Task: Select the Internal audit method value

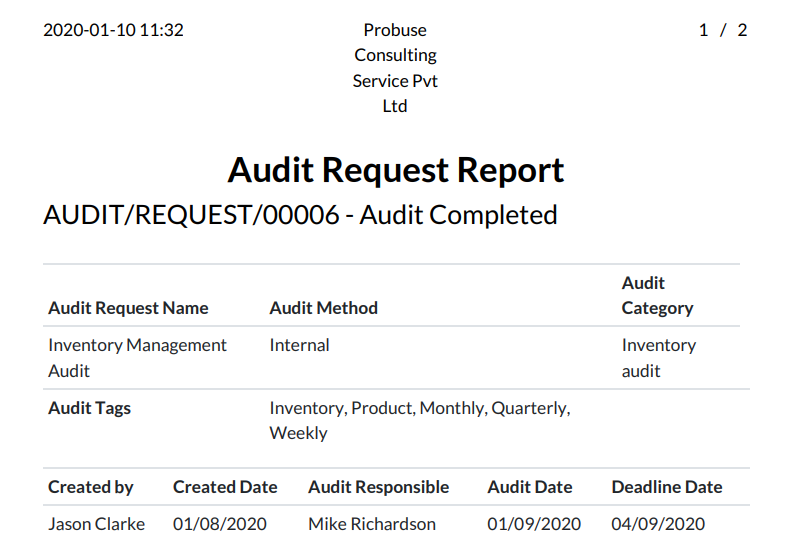Action: pyautogui.click(x=300, y=345)
